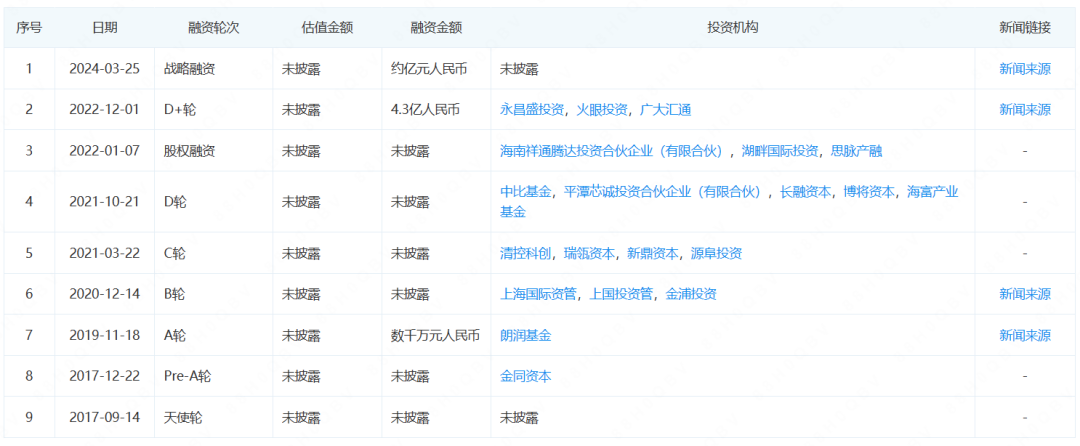The width and height of the screenshot is (1080, 446).
Task: Click the 序号 column header
Action: pos(29,28)
